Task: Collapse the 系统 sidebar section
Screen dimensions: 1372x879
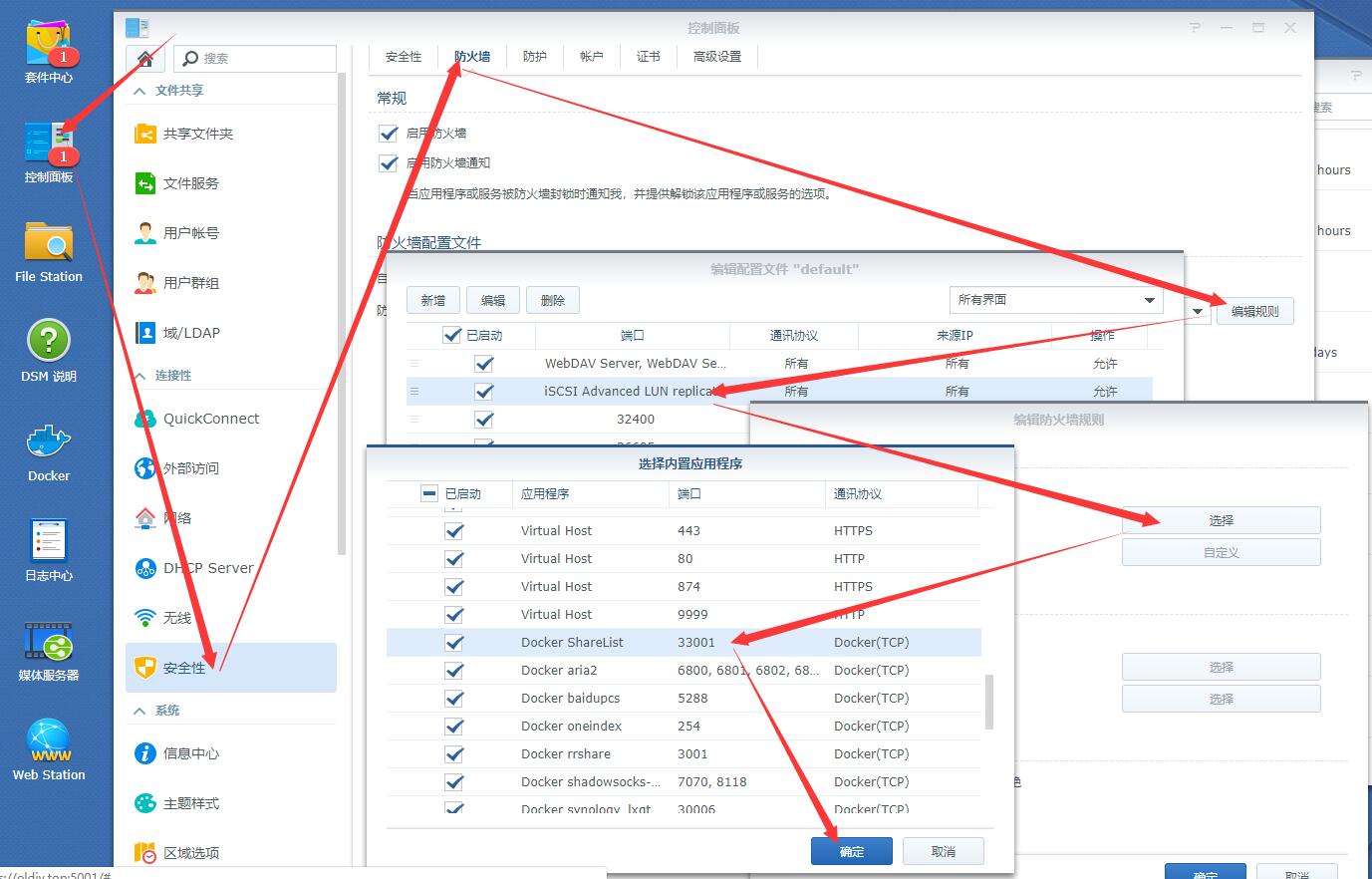Action: pos(139,711)
